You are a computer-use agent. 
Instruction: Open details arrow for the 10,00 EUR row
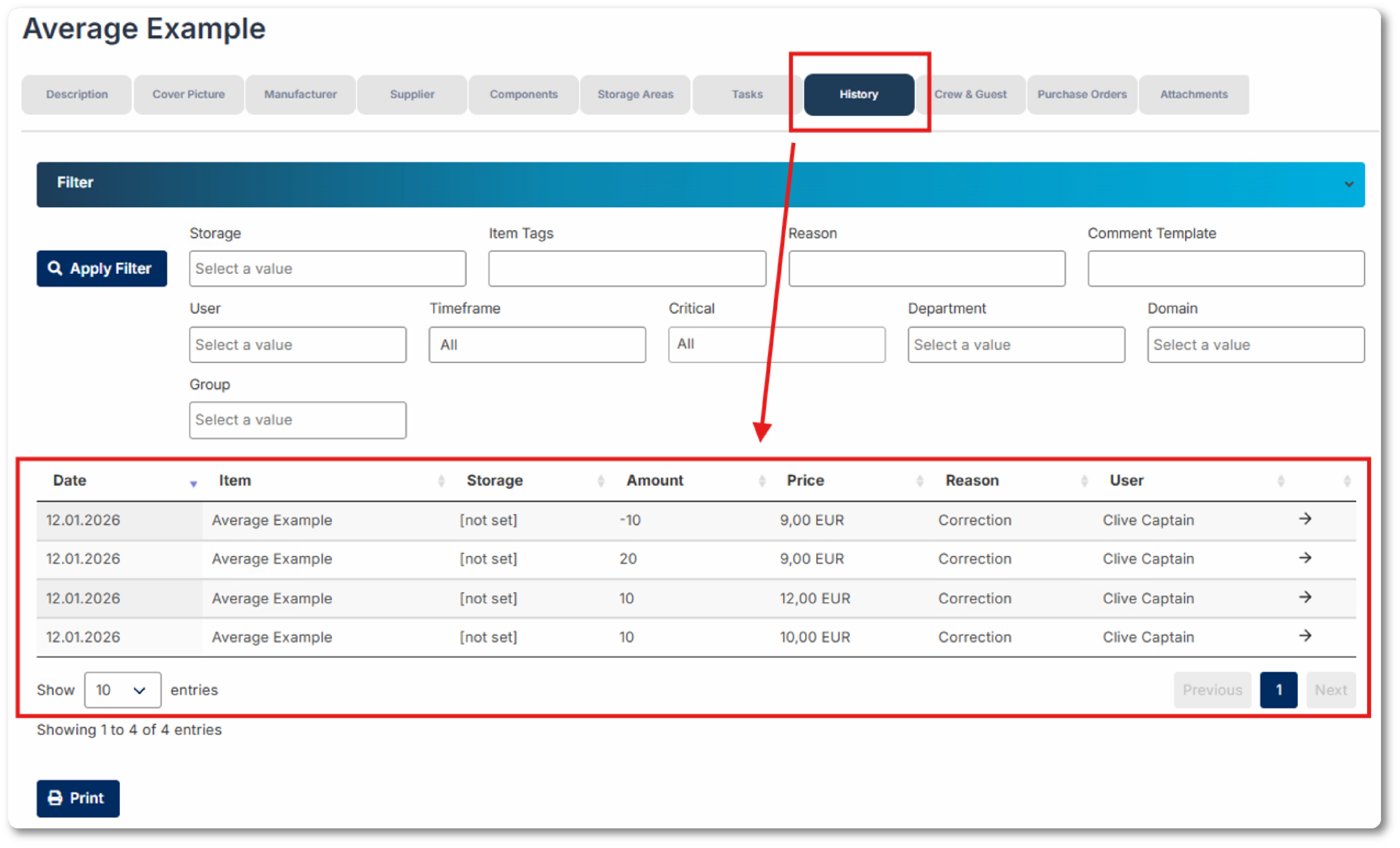coord(1305,635)
